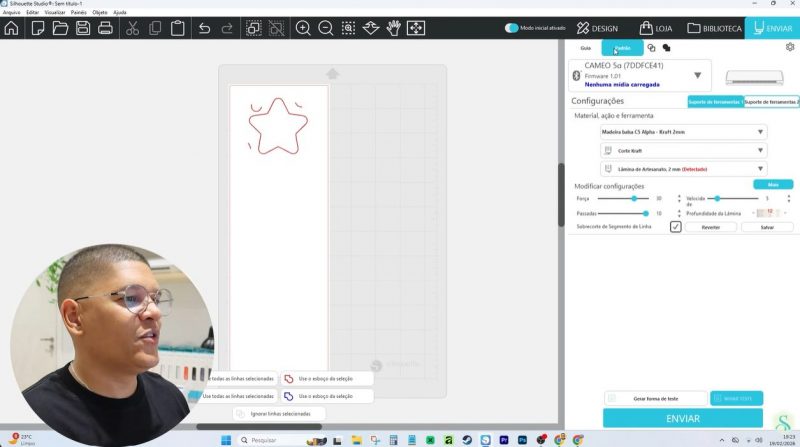Open the Arquivo menu
Viewport: 800px width, 447px height.
(x=11, y=12)
